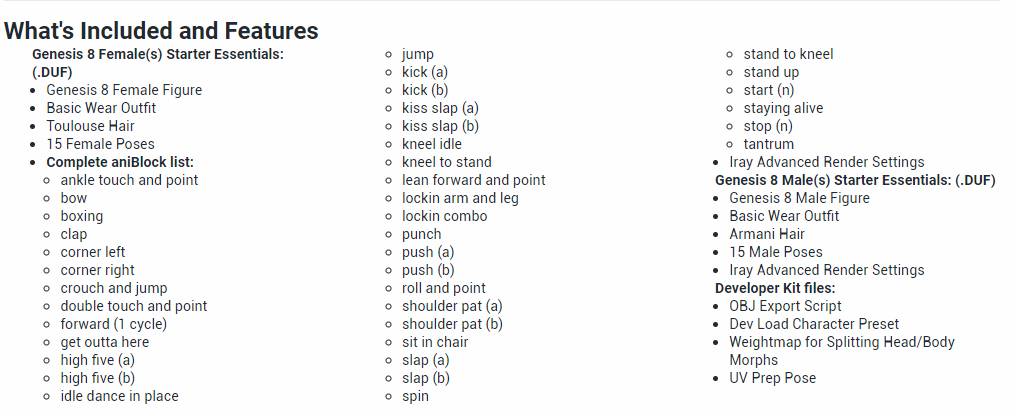This screenshot has height=417, width=1010.
Task: Click 'lockin combo' list item
Action: [444, 216]
